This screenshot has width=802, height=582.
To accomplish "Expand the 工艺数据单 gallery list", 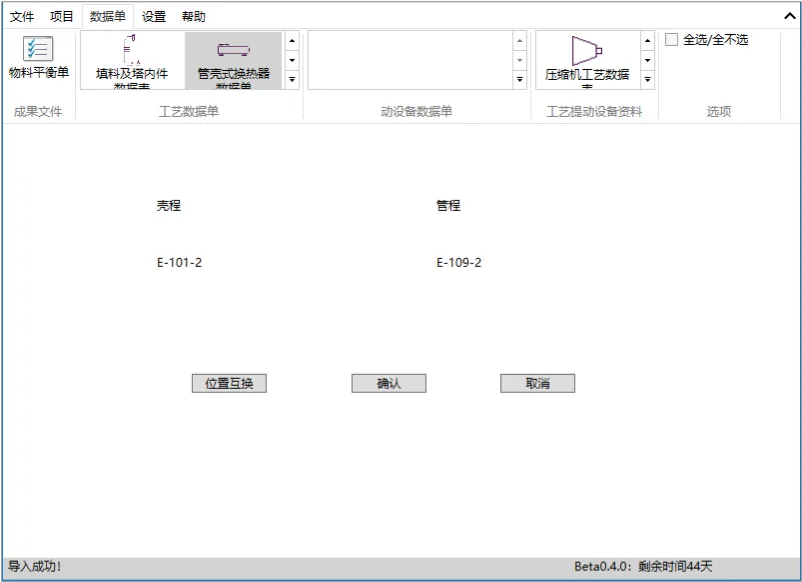I will pos(292,79).
